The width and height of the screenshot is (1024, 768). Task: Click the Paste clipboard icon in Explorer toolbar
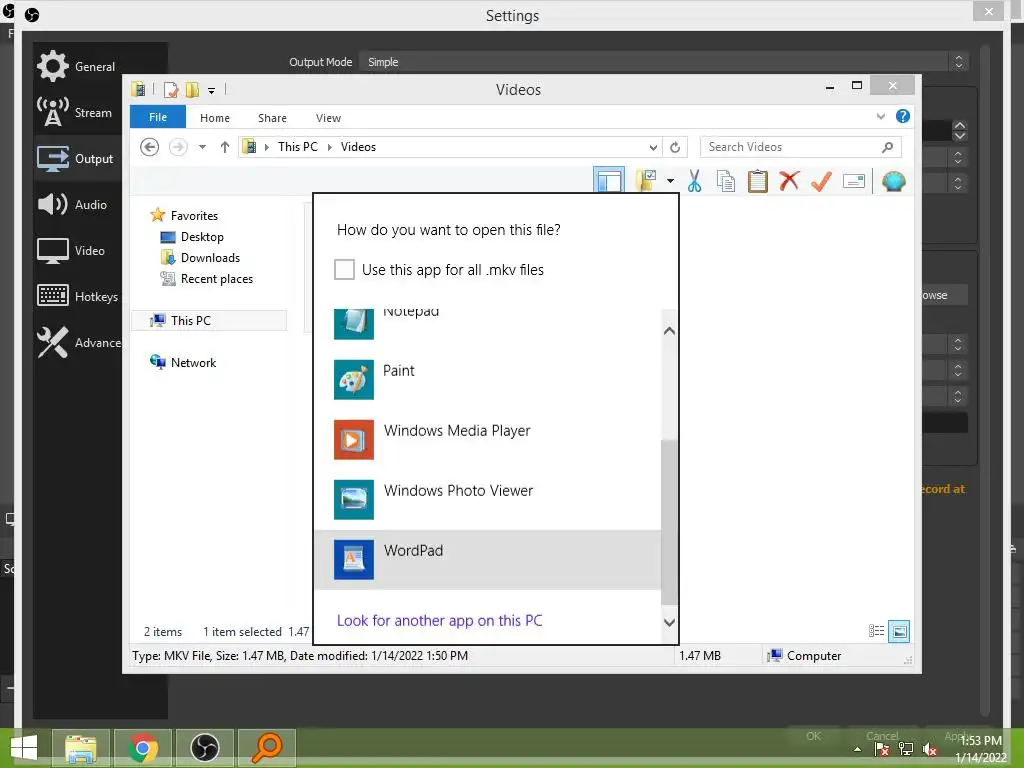coord(758,181)
